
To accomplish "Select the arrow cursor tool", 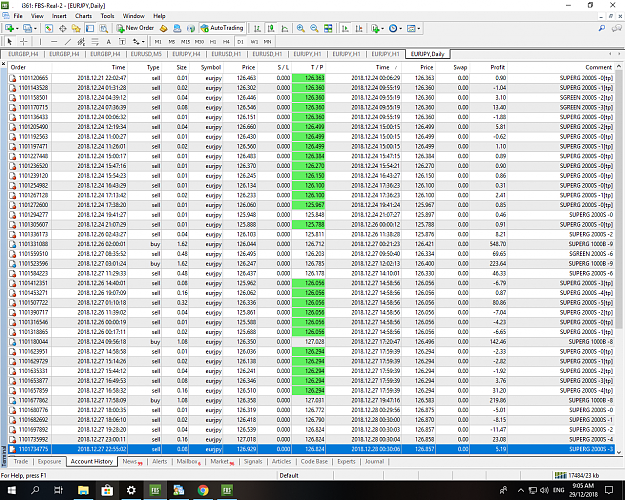I will click(x=10, y=41).
